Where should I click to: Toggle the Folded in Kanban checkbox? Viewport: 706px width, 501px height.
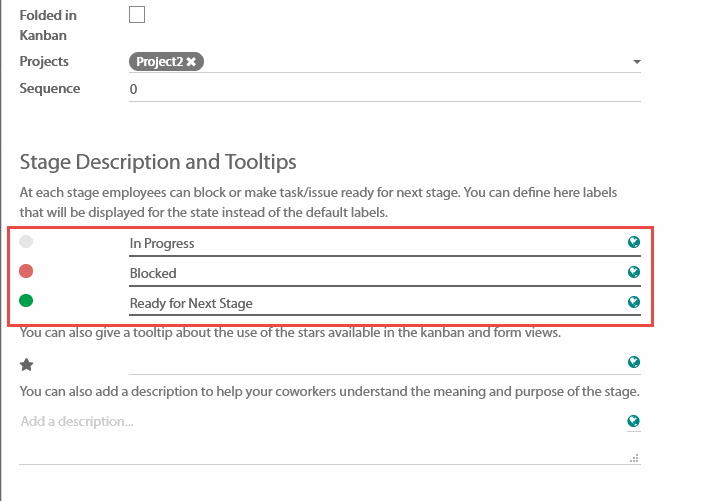(137, 14)
